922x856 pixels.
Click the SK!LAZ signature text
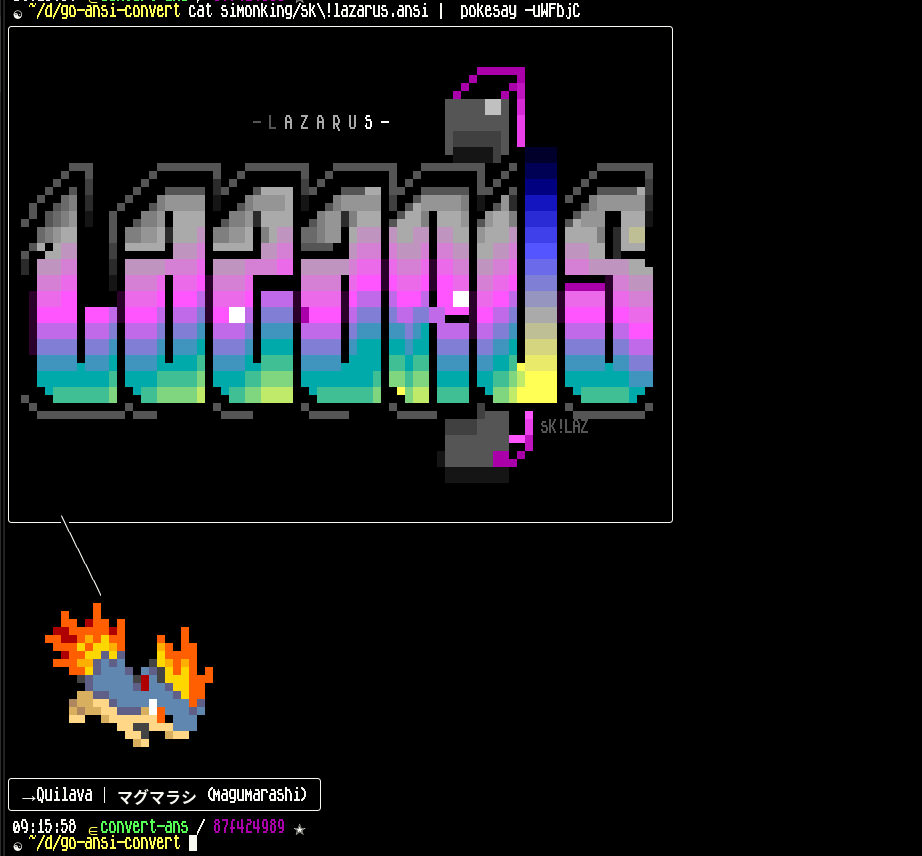(564, 427)
